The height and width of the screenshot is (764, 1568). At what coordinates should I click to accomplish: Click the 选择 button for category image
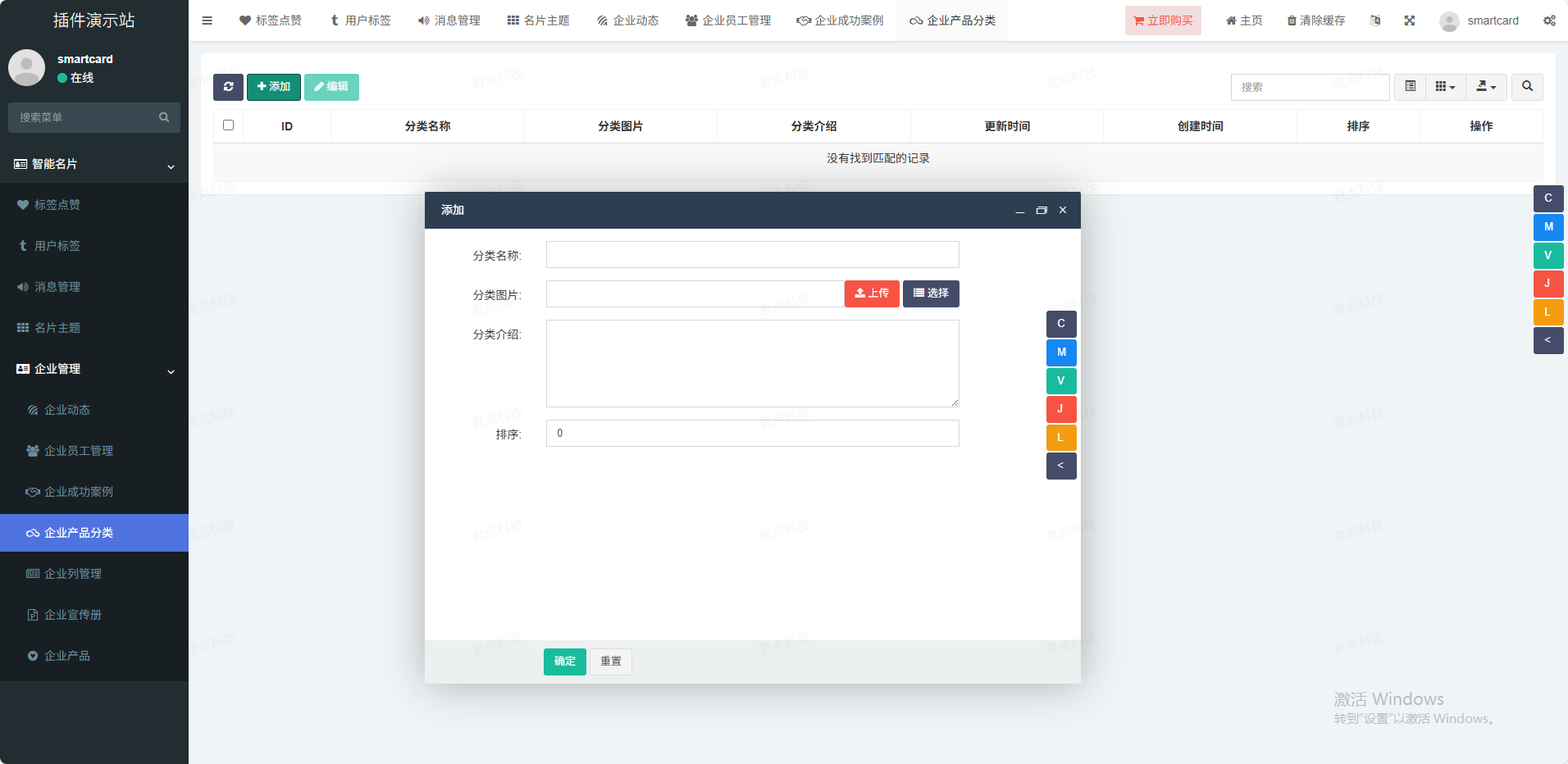point(931,293)
